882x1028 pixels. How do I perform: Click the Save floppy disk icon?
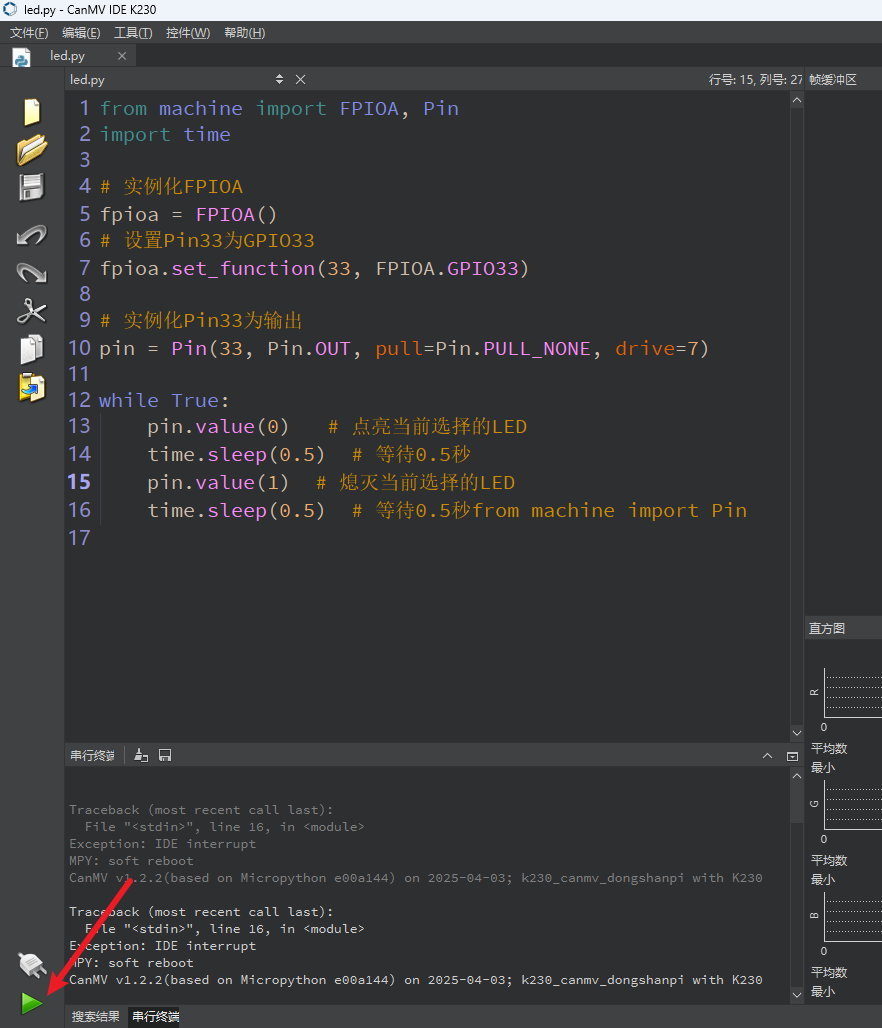coord(31,188)
